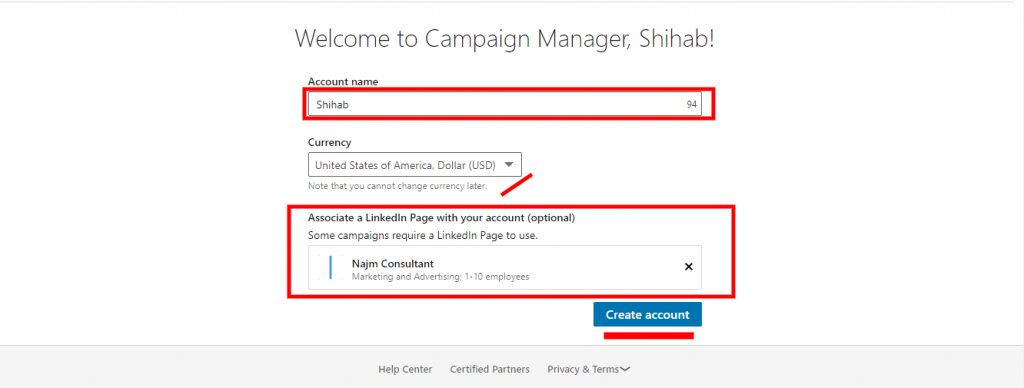Remove the Najm Consultant page association

[x=688, y=267]
